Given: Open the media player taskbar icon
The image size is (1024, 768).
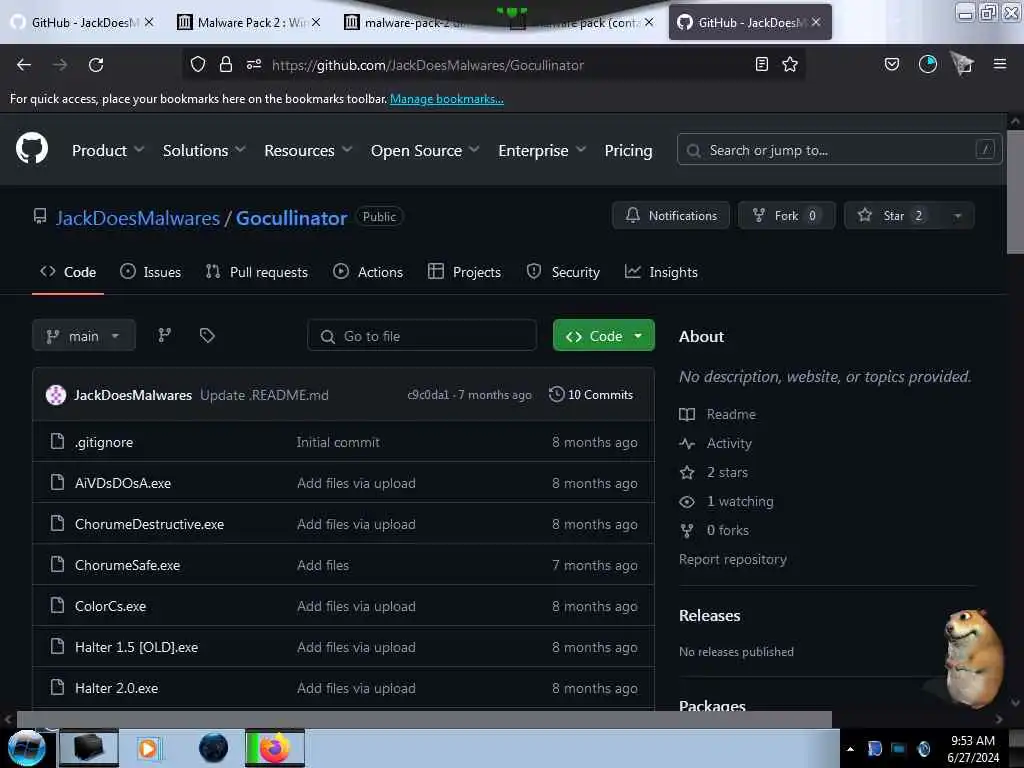Looking at the screenshot, I should pos(148,748).
